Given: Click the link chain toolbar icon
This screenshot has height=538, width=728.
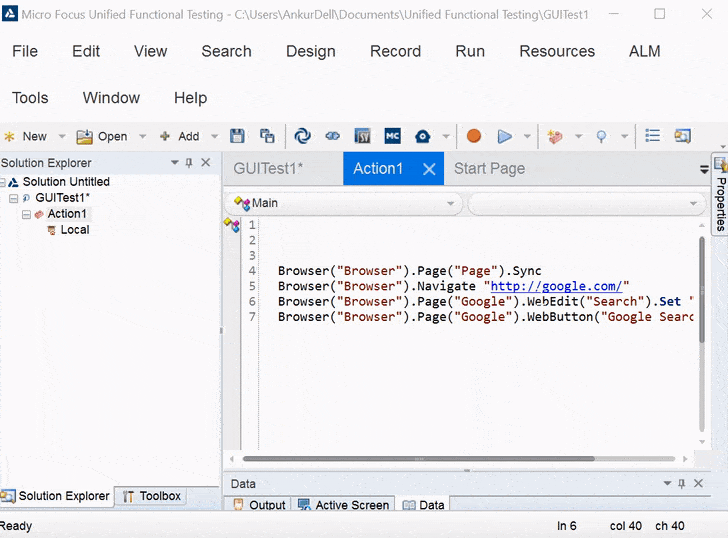Looking at the screenshot, I should pos(332,136).
